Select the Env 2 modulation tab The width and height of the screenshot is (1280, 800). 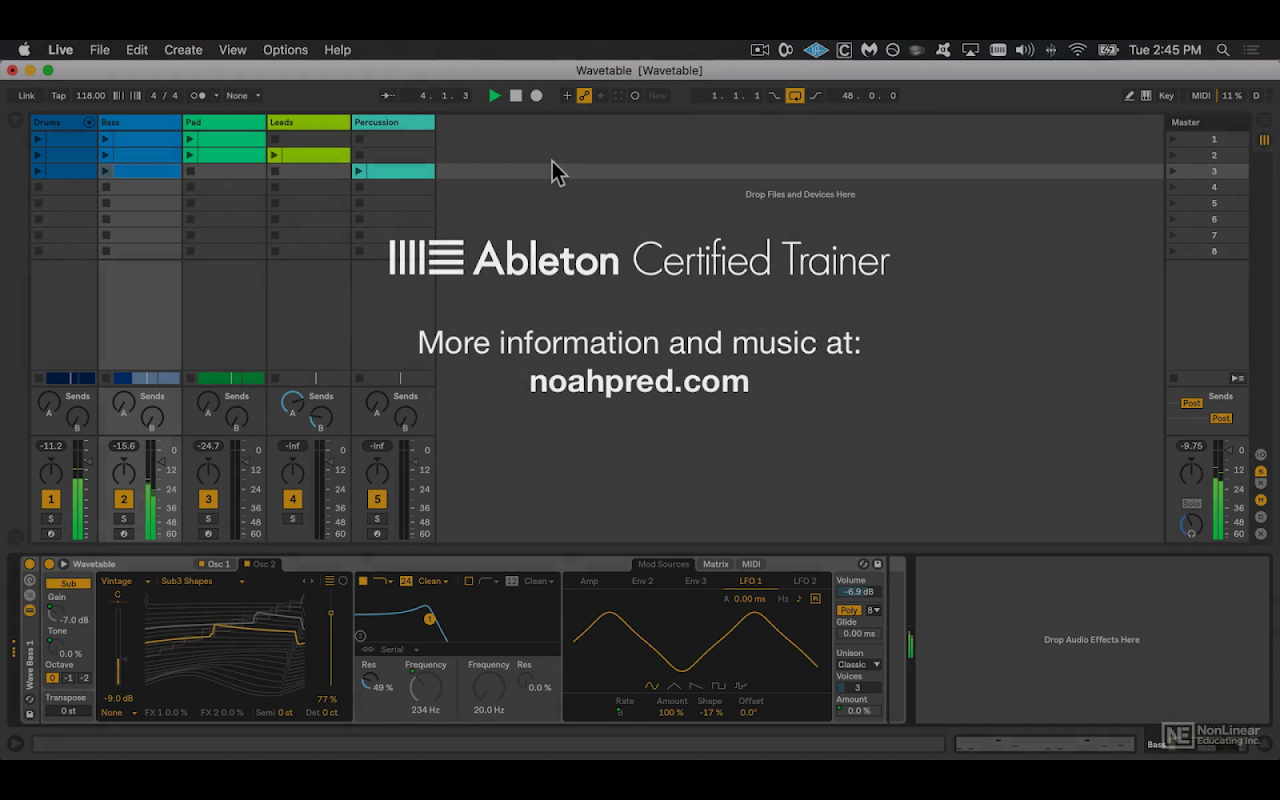click(x=642, y=581)
